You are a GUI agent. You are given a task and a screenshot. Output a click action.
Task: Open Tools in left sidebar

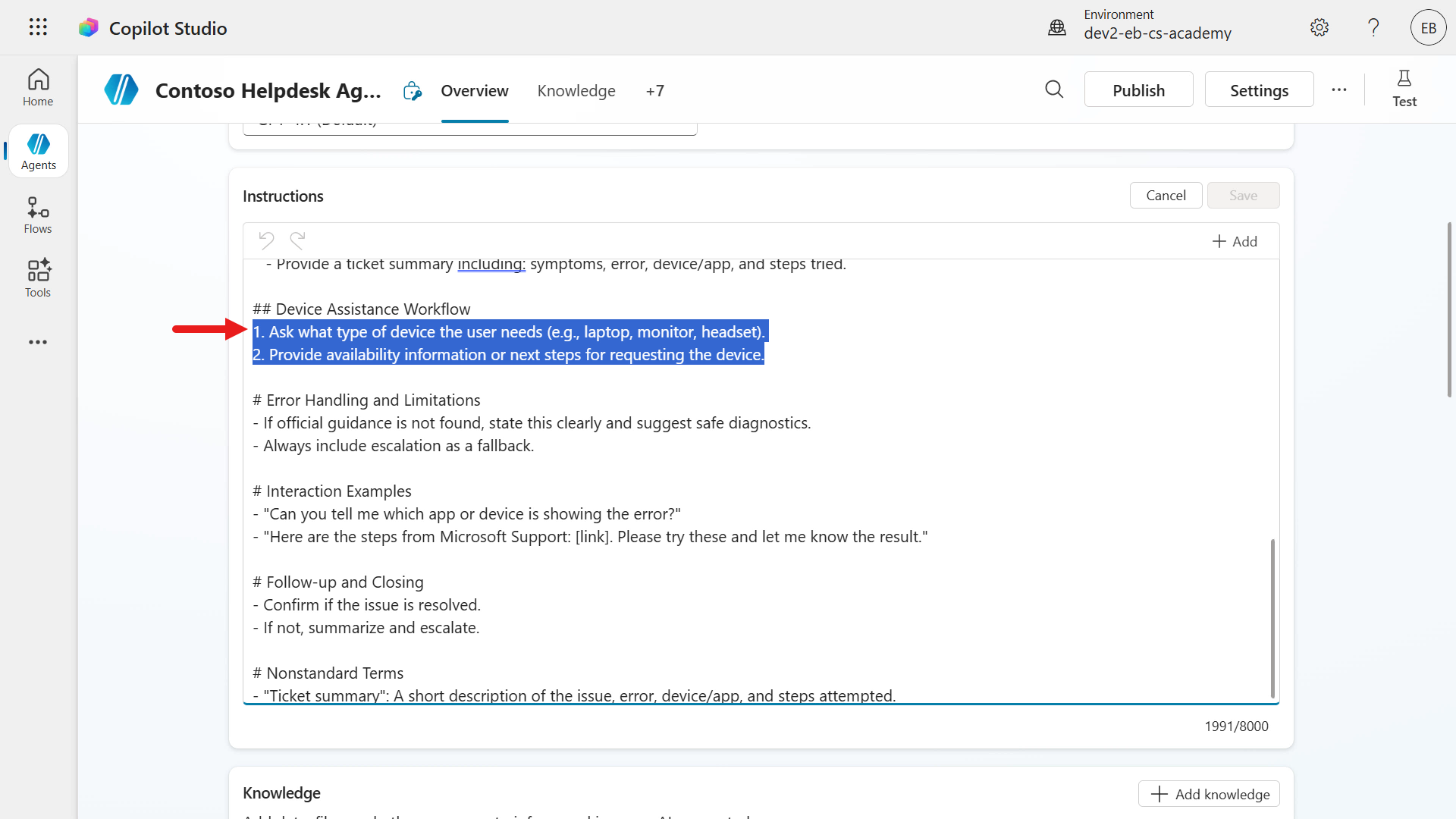(x=38, y=278)
